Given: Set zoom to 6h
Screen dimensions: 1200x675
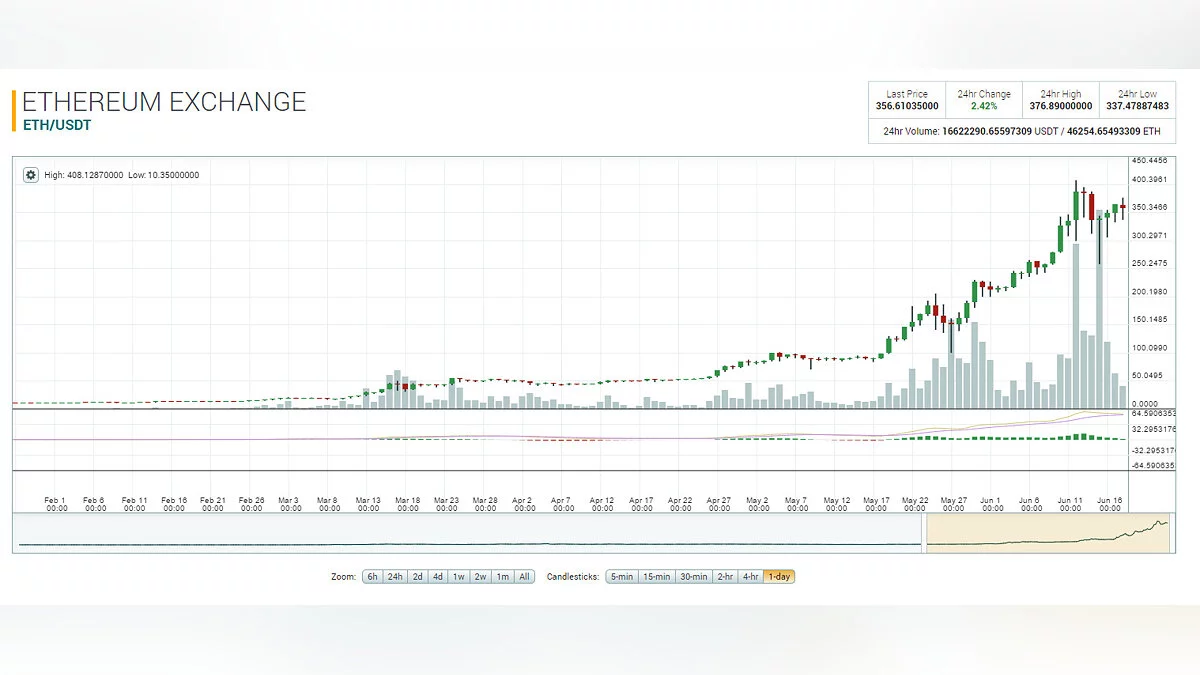Looking at the screenshot, I should click(x=372, y=577).
